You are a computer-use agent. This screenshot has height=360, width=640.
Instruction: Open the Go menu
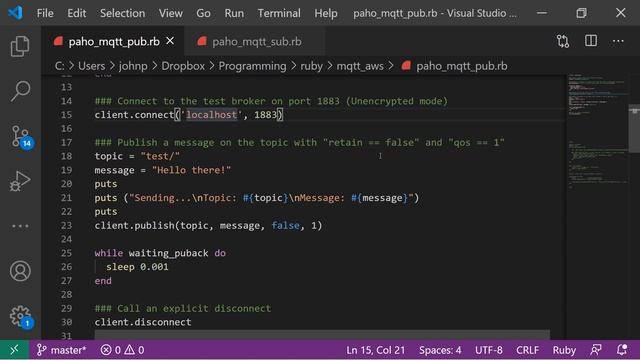[203, 13]
